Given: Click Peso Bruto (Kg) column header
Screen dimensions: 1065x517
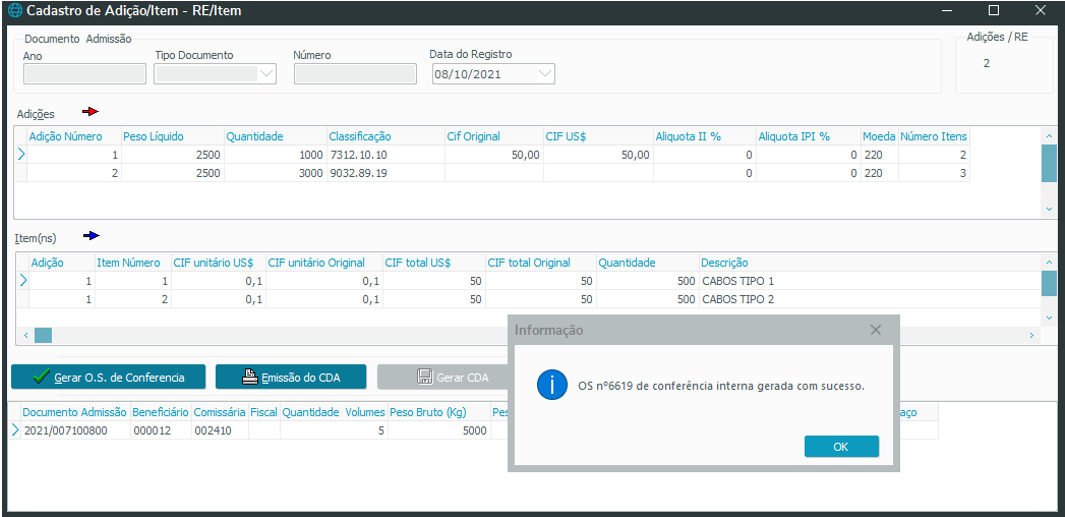Looking at the screenshot, I should (439, 412).
